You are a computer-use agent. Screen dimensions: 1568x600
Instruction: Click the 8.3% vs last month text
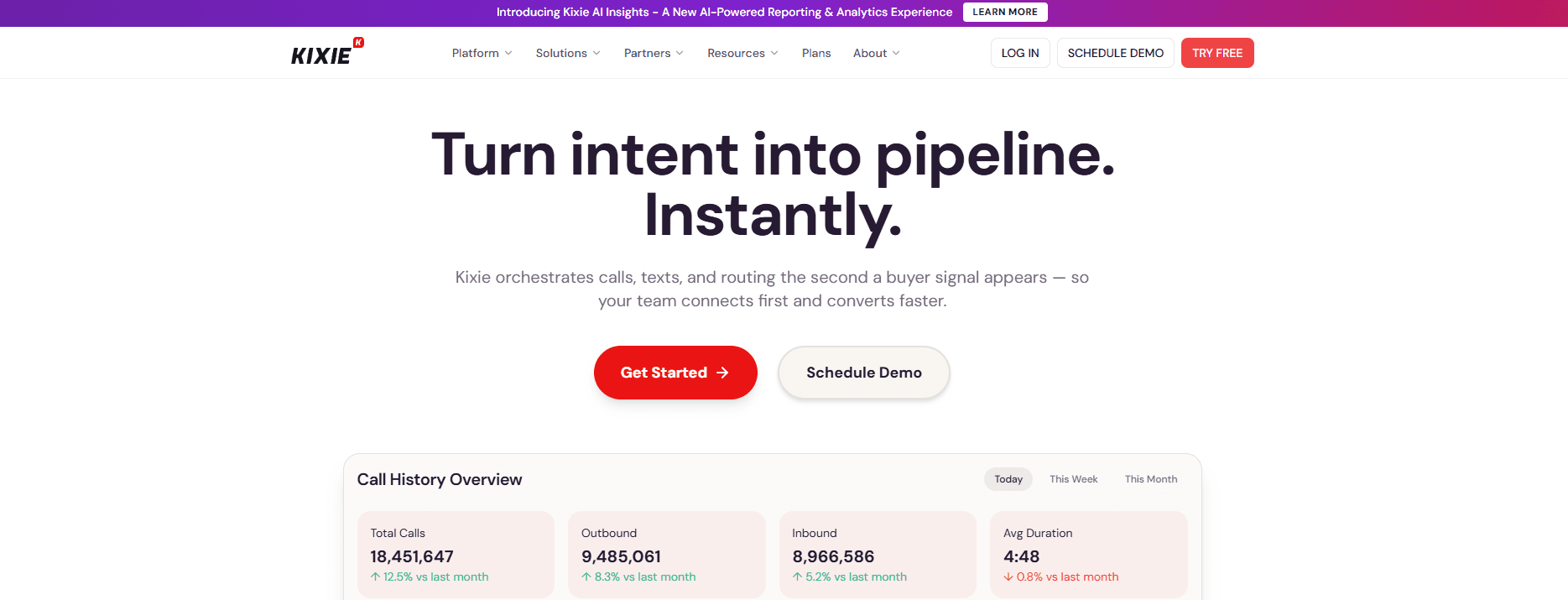(x=645, y=577)
